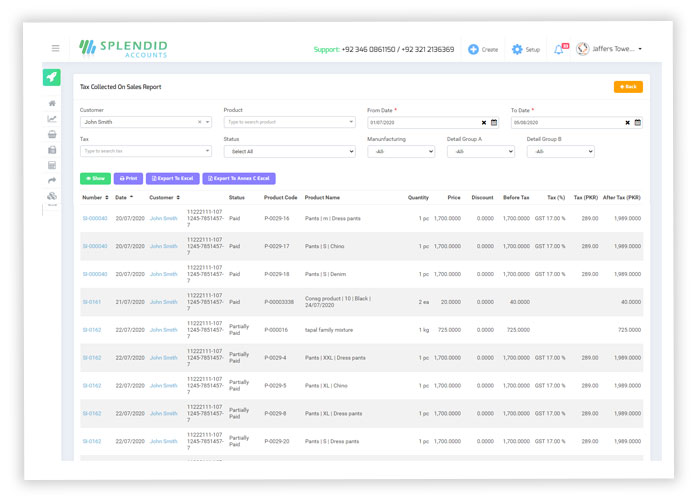
Task: Open the Setup menu
Action: click(525, 49)
